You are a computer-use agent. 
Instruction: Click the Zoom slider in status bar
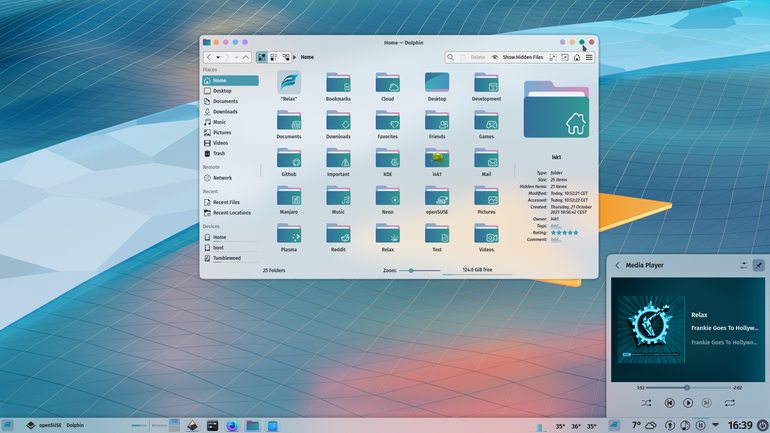click(x=419, y=271)
